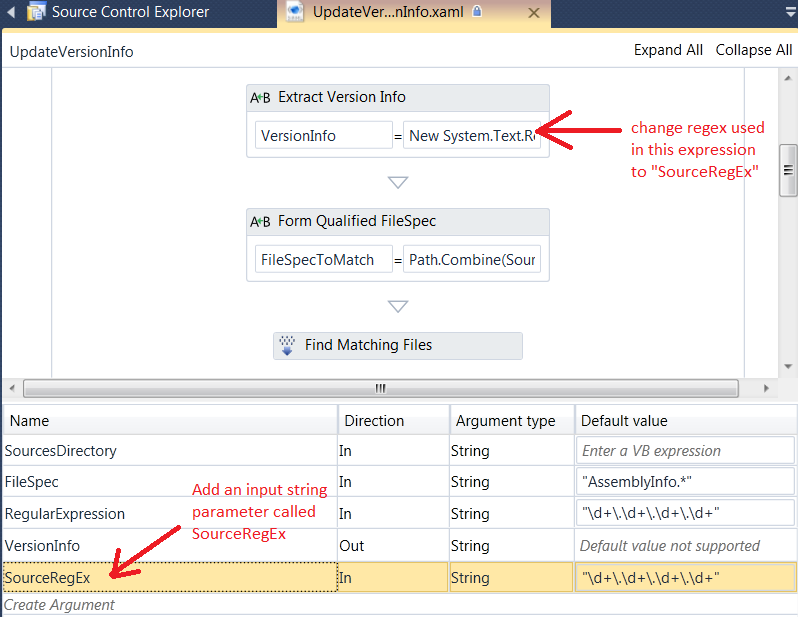Click the Name column header
798x617 pixels.
[x=170, y=420]
